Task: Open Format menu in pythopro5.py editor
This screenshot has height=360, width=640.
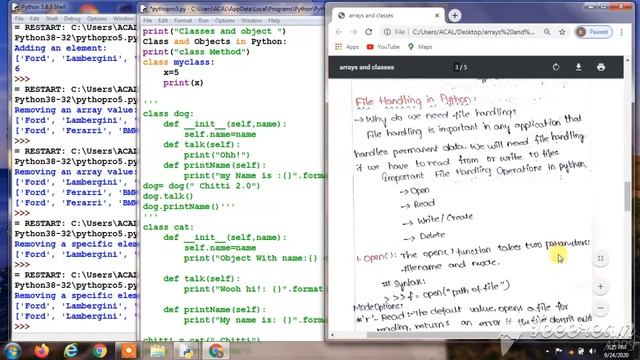Action: point(183,20)
